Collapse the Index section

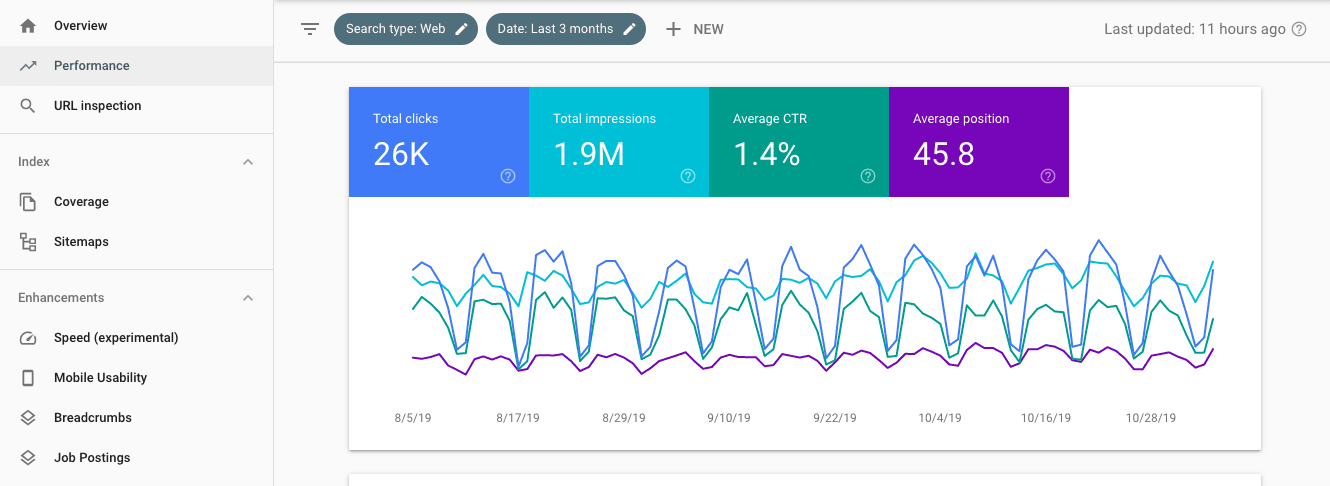[248, 162]
